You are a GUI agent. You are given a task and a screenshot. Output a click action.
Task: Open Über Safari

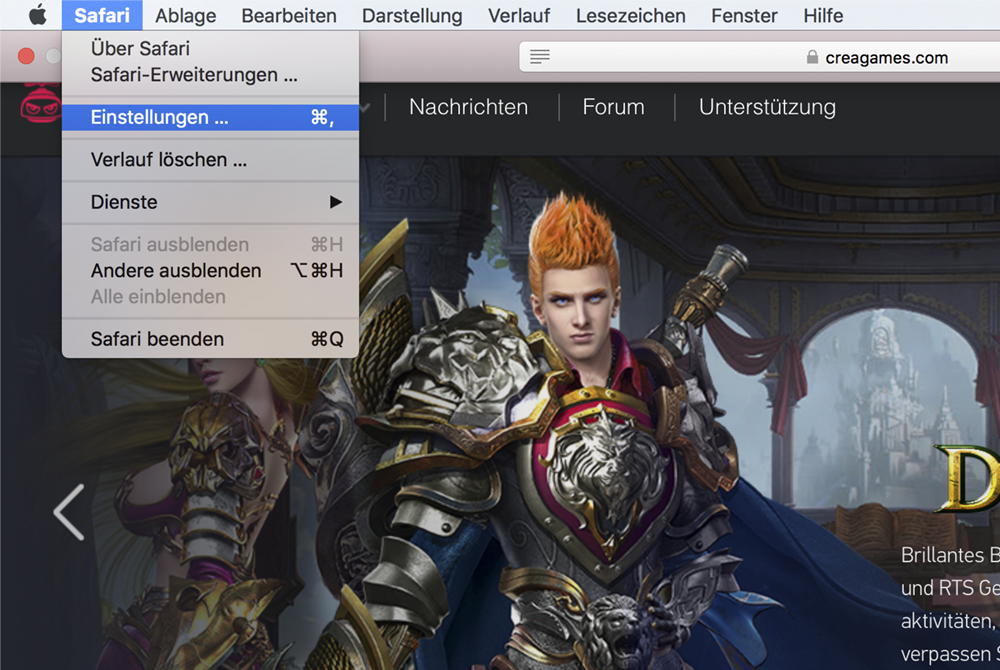point(140,48)
